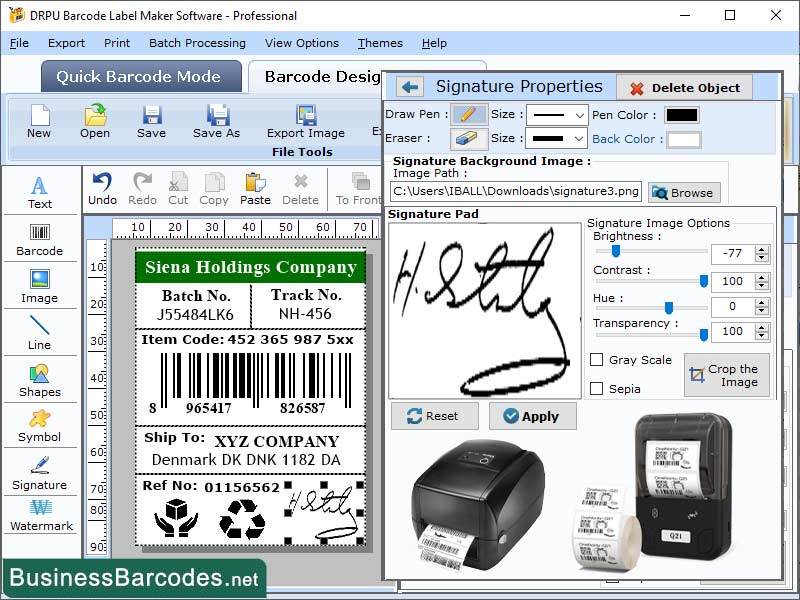Open the Draw Pen size dropdown
The height and width of the screenshot is (600, 800).
coord(579,114)
